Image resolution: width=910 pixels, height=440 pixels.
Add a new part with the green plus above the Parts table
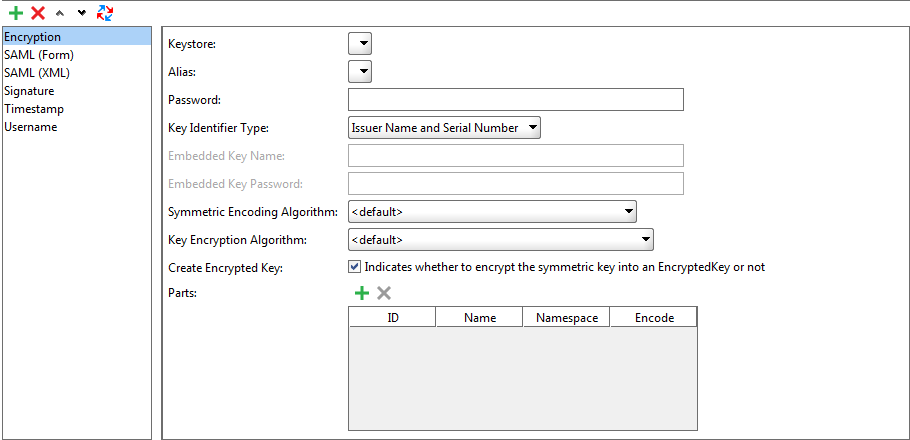coord(362,293)
